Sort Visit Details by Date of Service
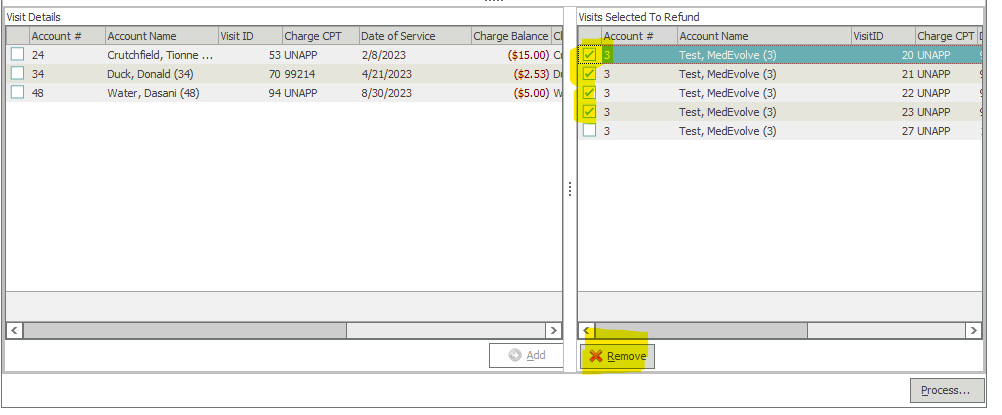The height and width of the screenshot is (415, 1002). (x=413, y=36)
